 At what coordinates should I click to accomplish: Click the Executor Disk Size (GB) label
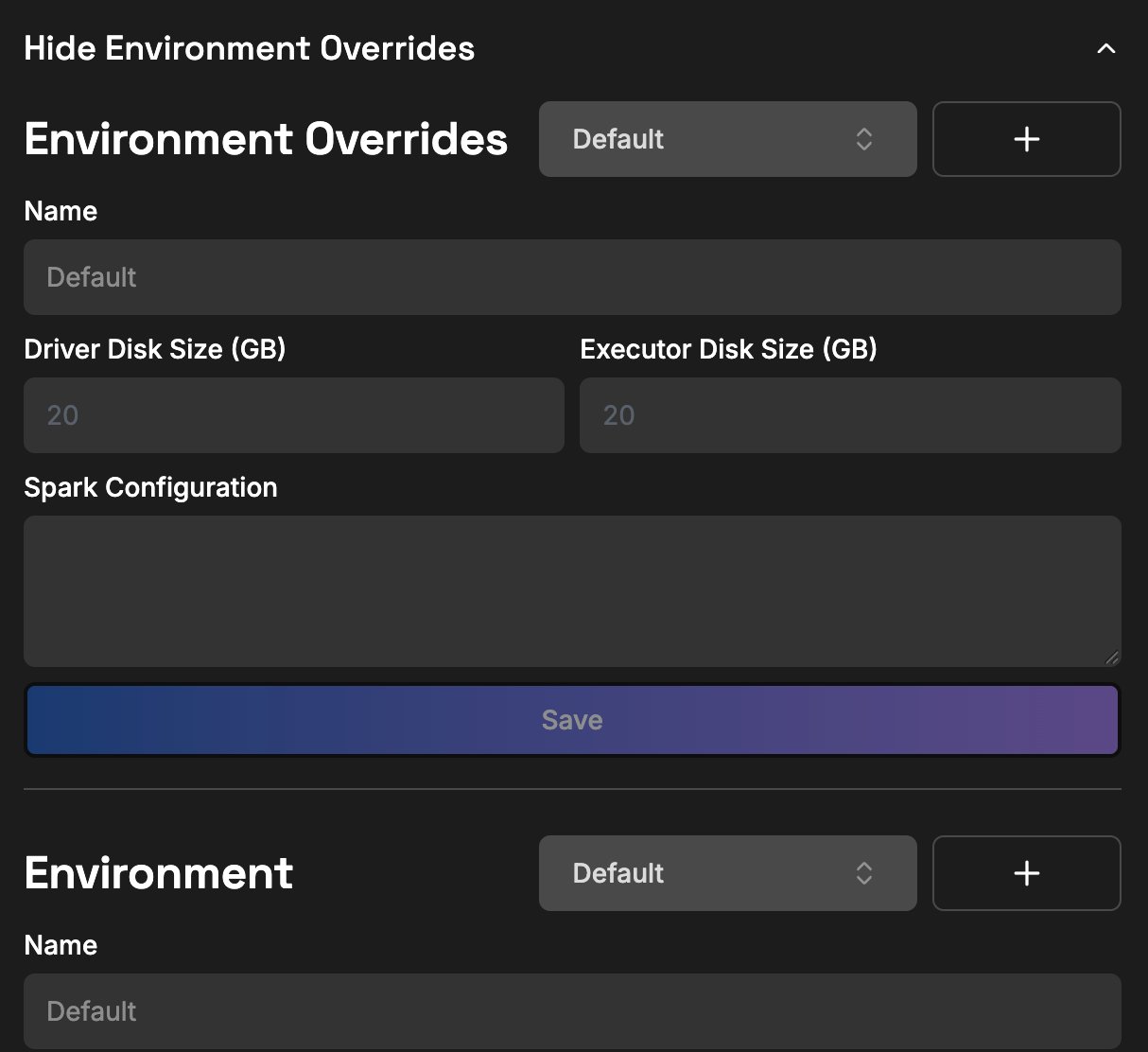click(x=728, y=349)
